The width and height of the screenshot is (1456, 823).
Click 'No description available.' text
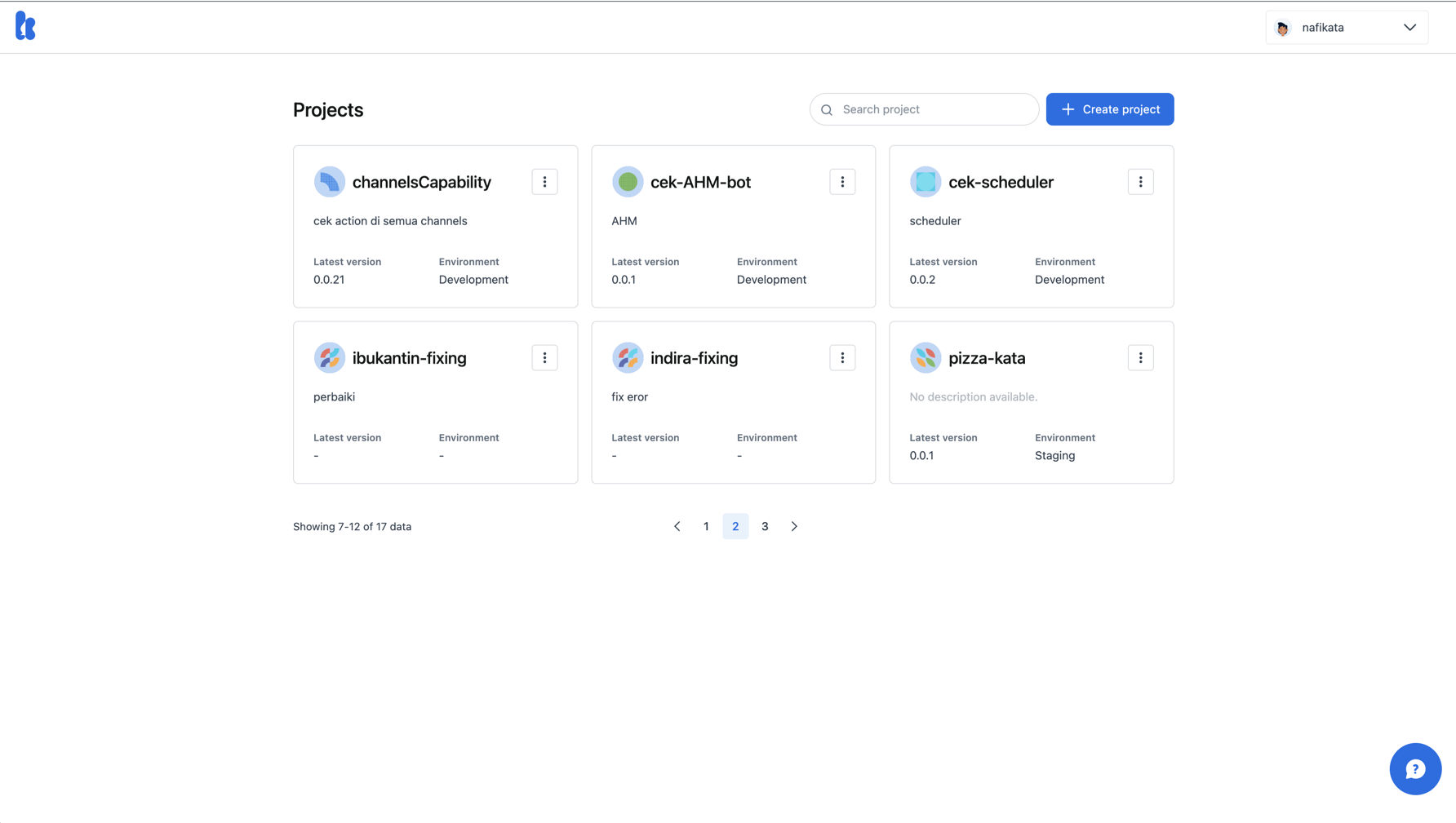tap(973, 397)
